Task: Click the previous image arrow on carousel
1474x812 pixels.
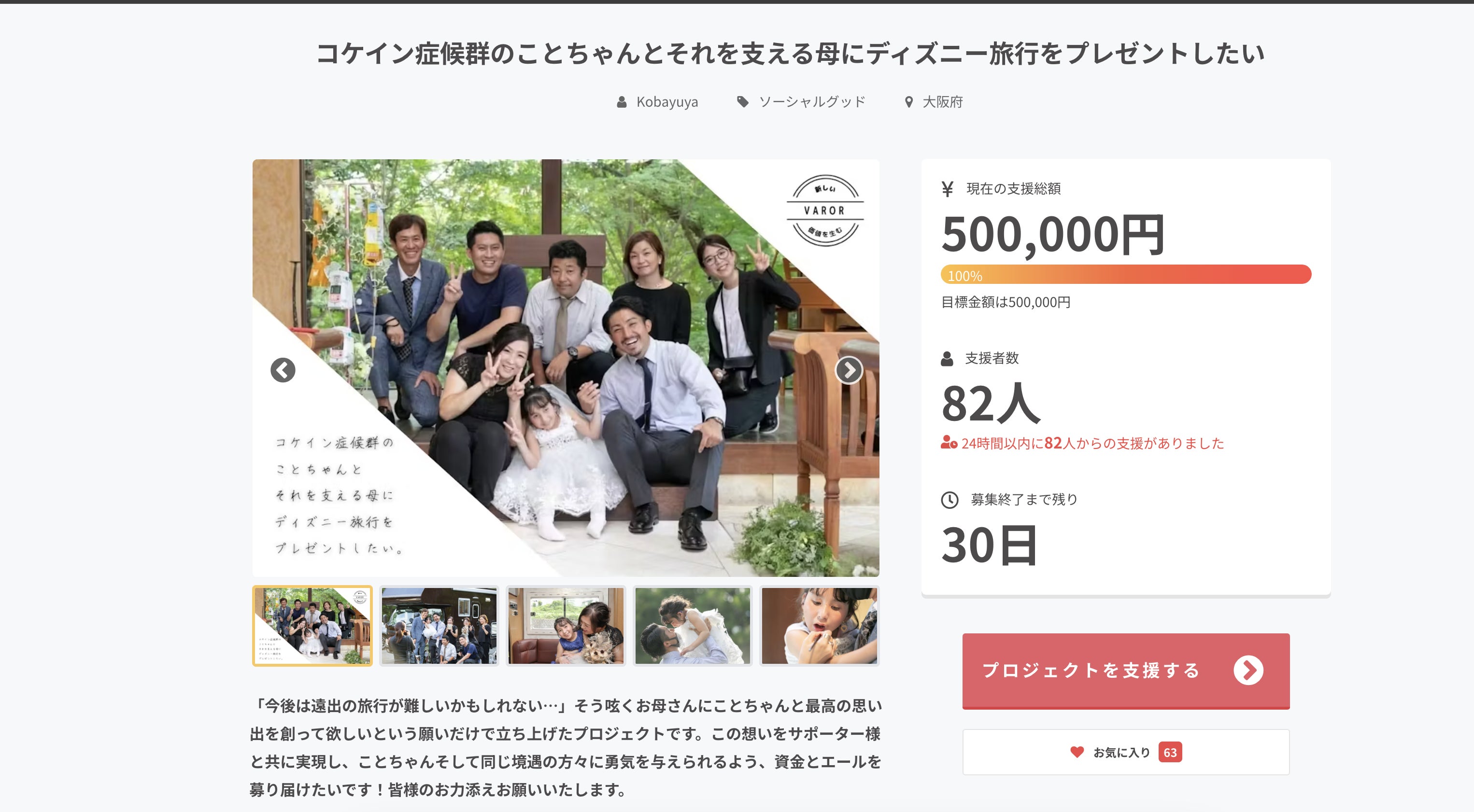Action: (283, 370)
